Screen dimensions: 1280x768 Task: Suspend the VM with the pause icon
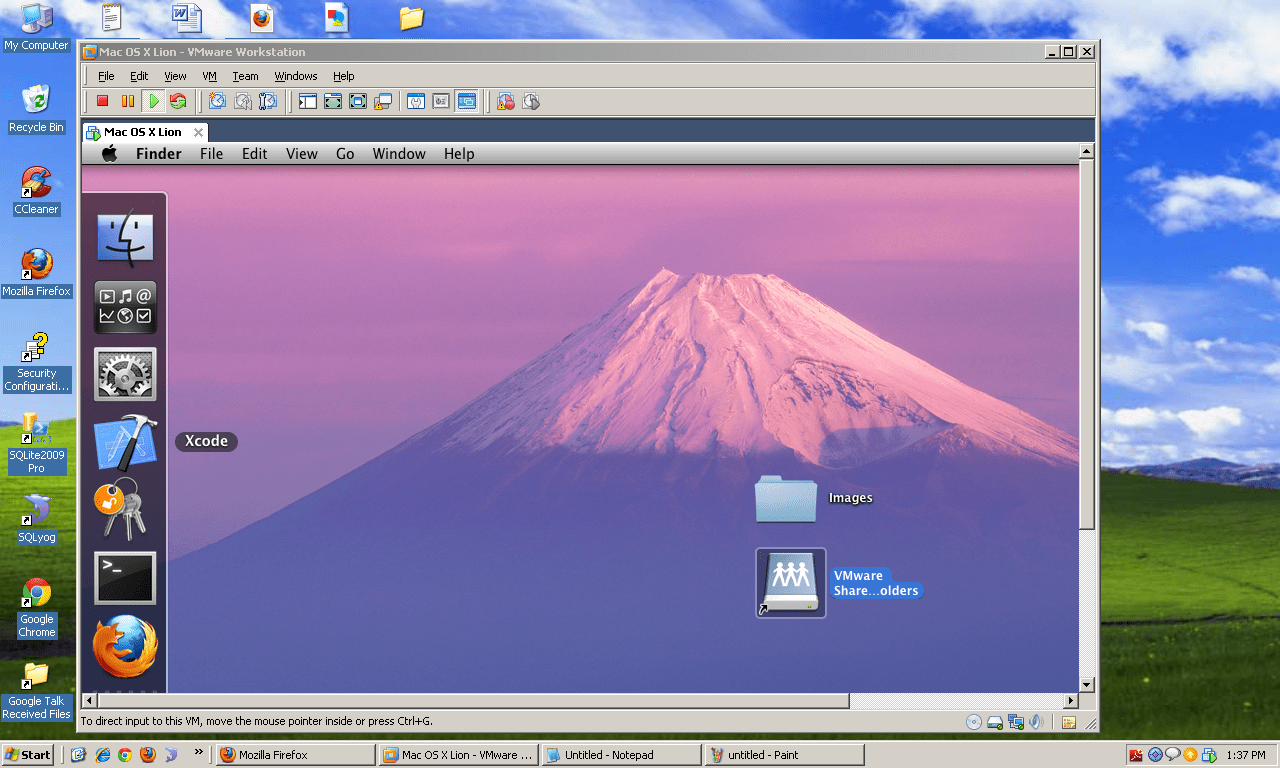pyautogui.click(x=128, y=101)
